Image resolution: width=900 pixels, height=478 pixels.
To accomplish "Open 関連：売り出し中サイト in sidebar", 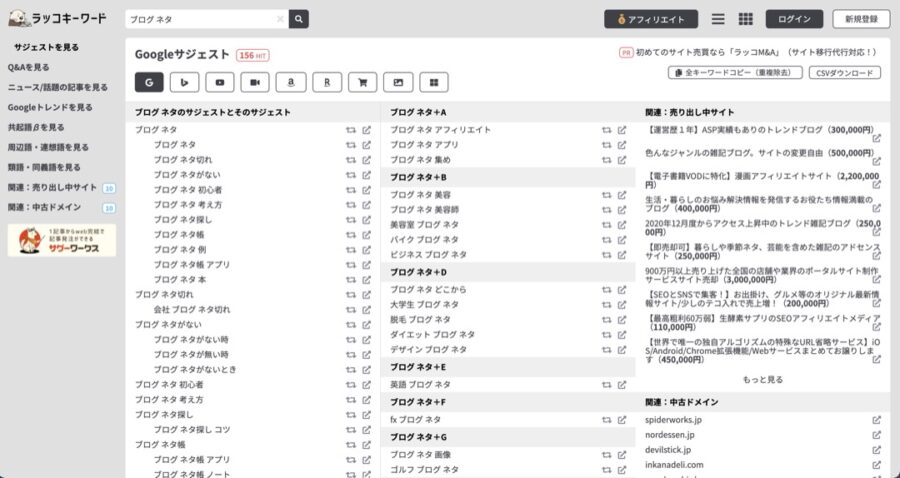I will pos(52,187).
